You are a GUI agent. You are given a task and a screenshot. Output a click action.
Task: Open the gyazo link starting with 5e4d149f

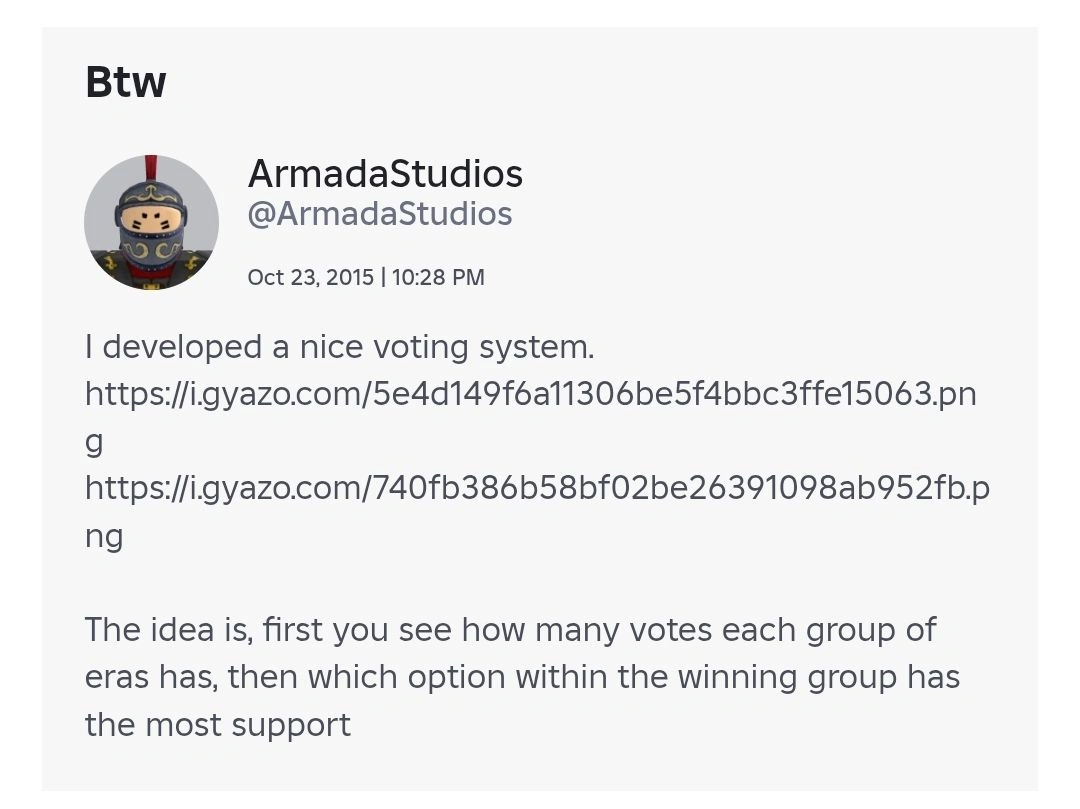530,394
